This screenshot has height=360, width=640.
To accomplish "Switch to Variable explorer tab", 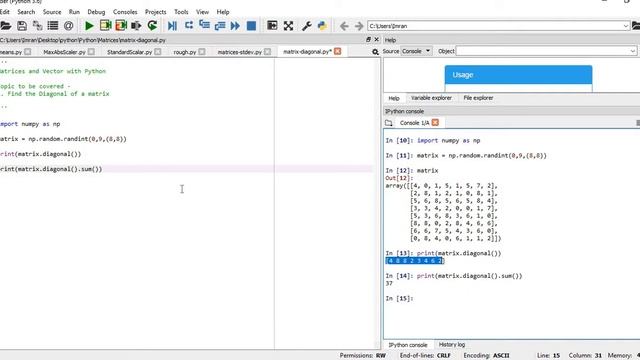I will [431, 98].
